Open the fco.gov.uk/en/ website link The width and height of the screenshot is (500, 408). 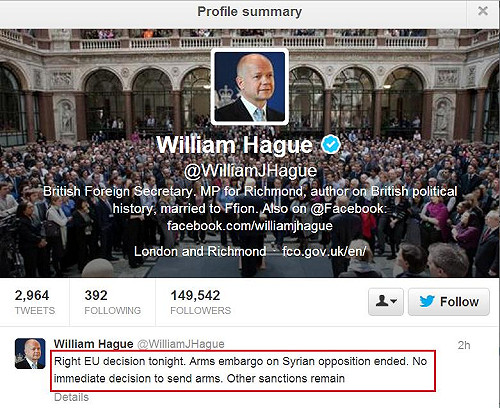[x=324, y=251]
